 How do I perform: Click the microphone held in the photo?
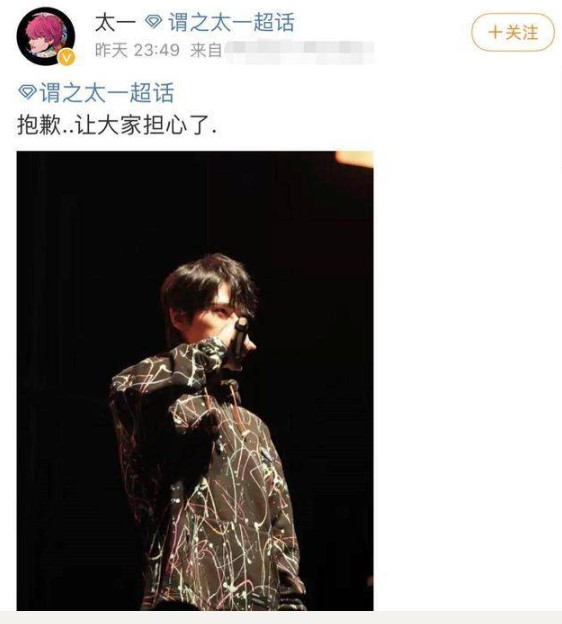(240, 337)
